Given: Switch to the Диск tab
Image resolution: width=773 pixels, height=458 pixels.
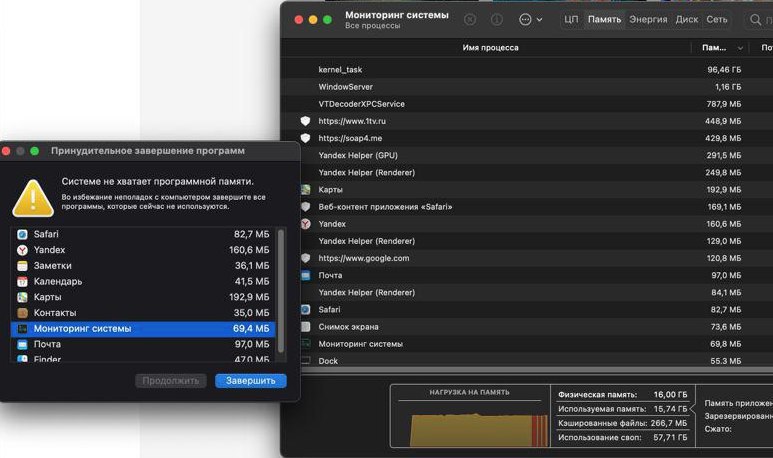Looking at the screenshot, I should 686,19.
